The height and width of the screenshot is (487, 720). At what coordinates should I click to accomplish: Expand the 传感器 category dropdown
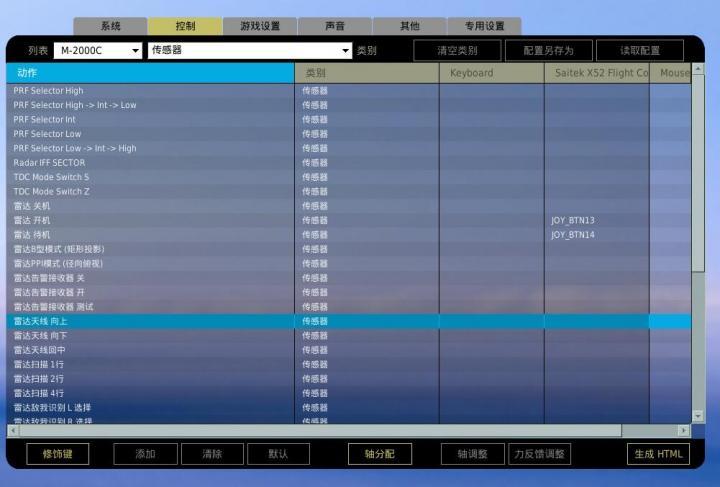pyautogui.click(x=250, y=50)
